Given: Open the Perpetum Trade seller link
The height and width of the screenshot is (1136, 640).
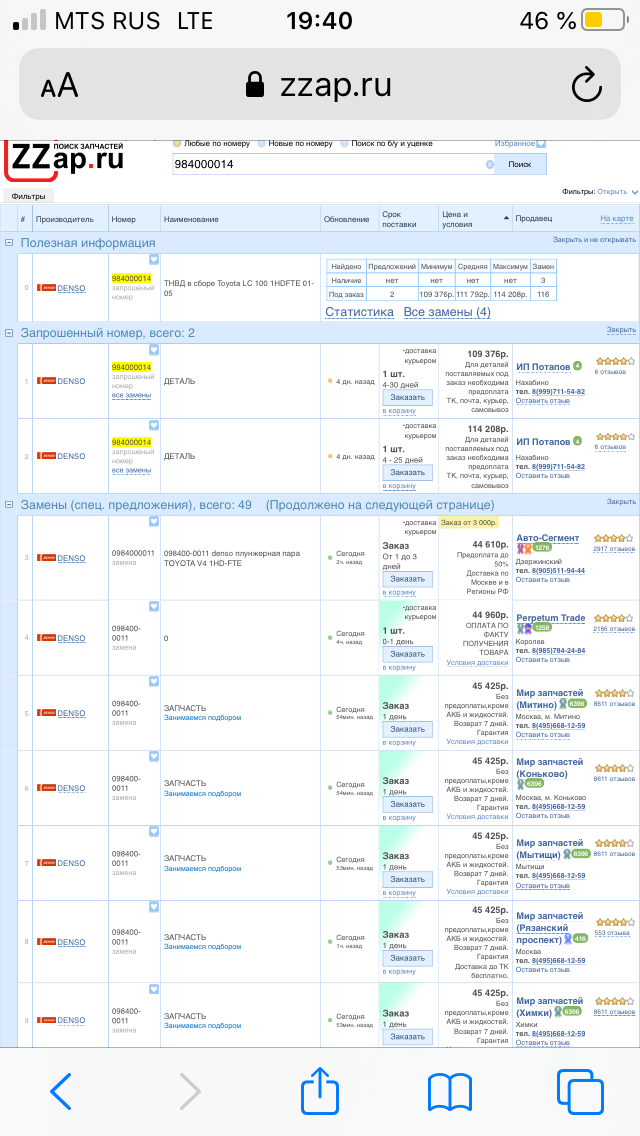Looking at the screenshot, I should point(551,618).
